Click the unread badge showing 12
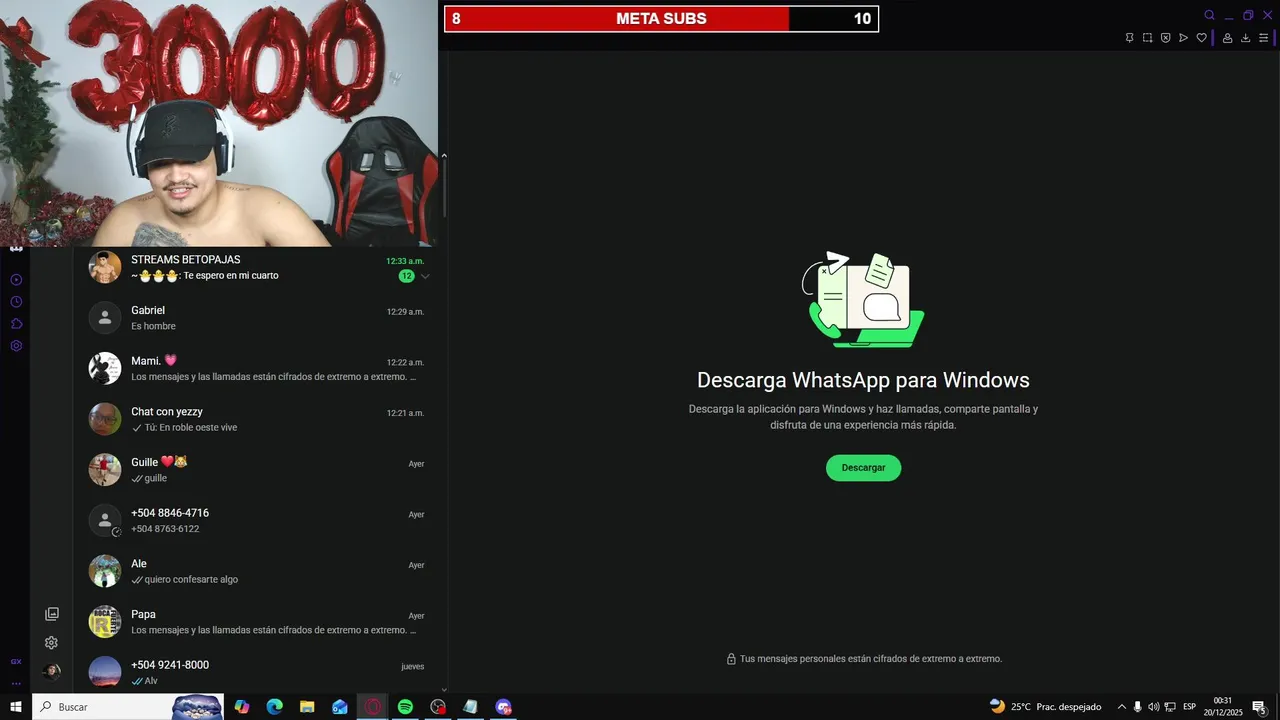This screenshot has height=720, width=1280. [406, 276]
